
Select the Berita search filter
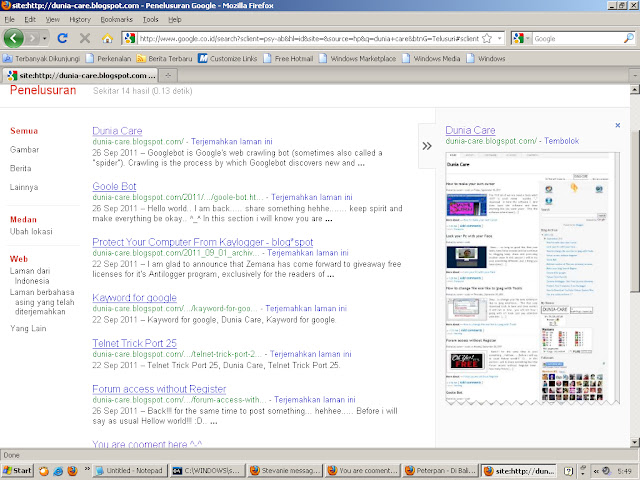tap(20, 168)
